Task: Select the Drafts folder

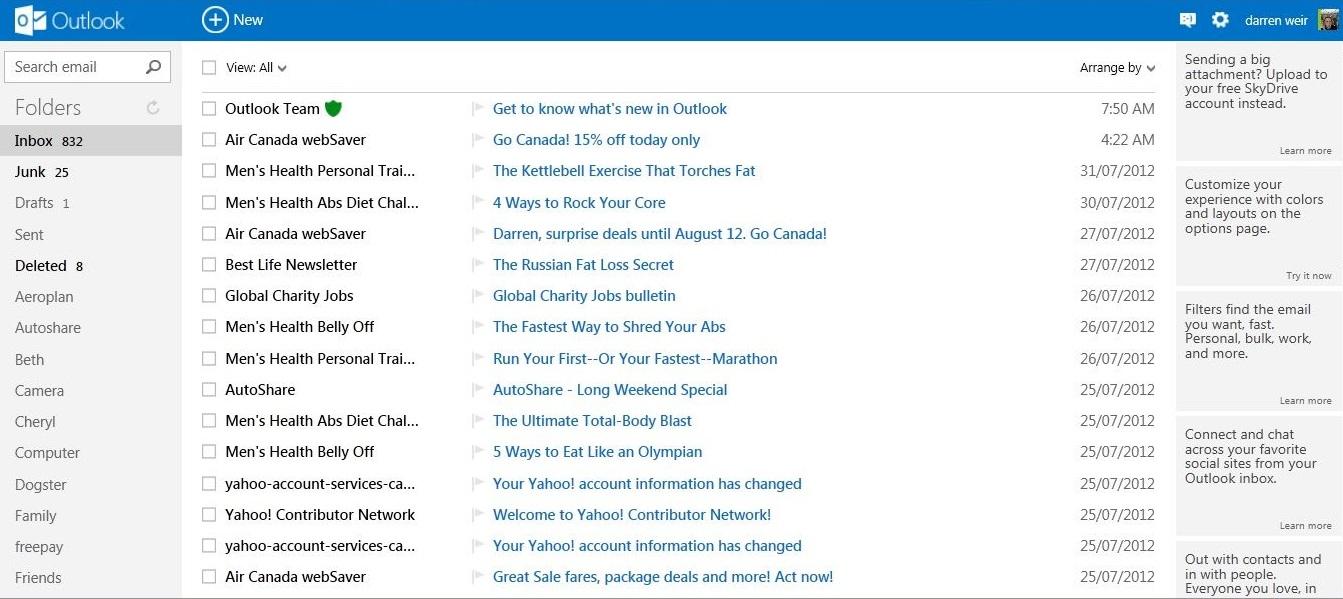Action: tap(34, 203)
